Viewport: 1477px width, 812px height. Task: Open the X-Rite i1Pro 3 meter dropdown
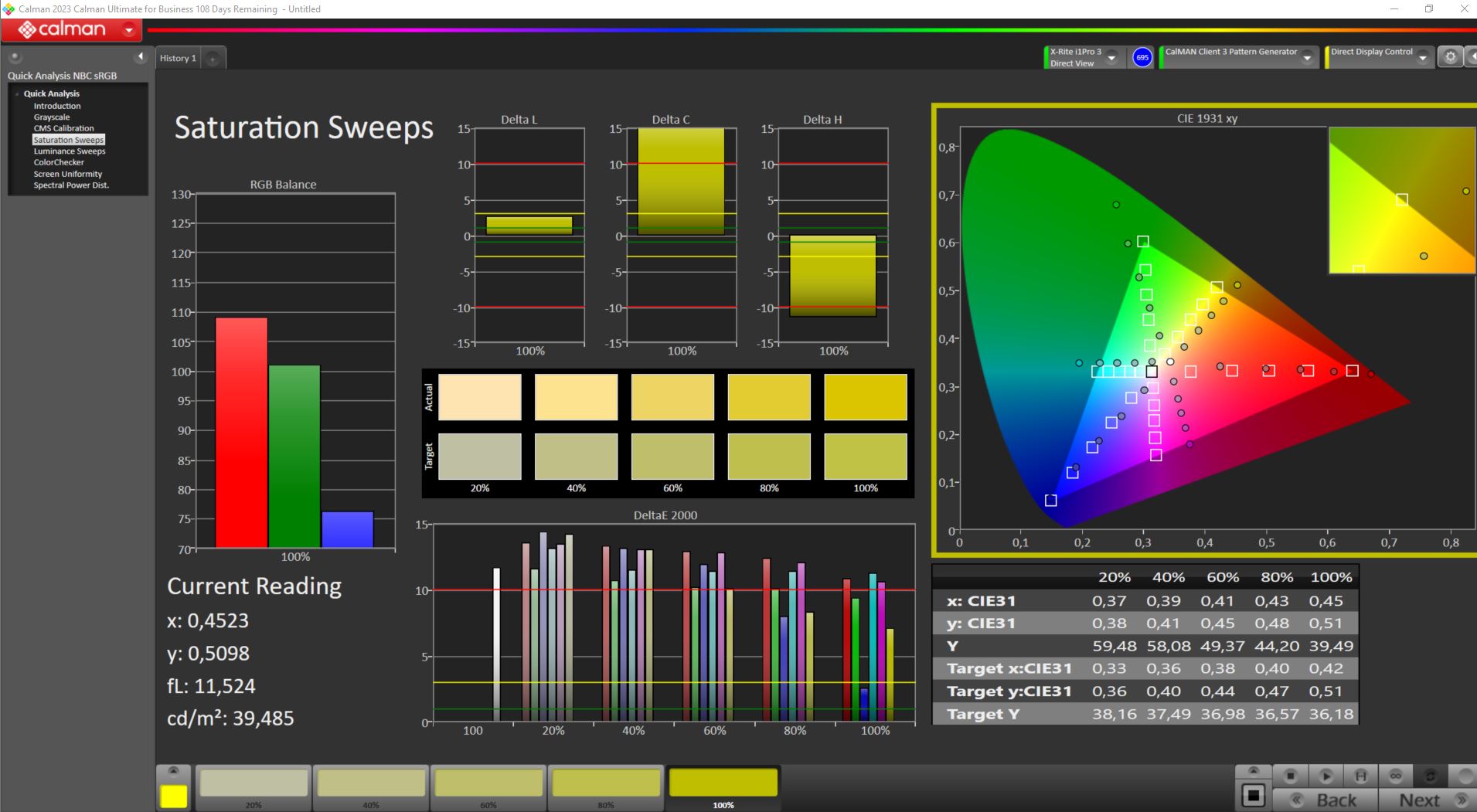(1111, 58)
